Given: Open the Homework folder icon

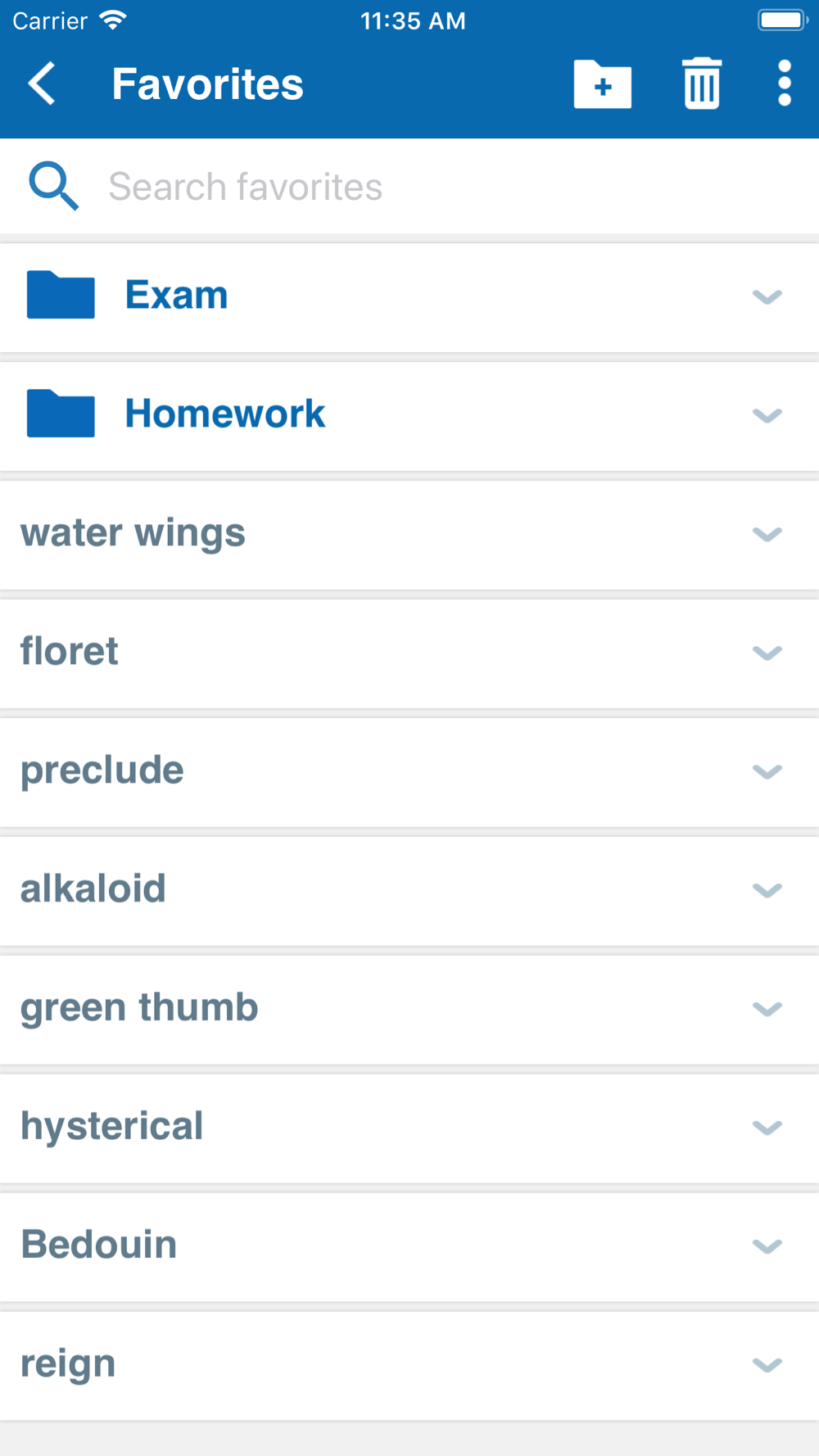Looking at the screenshot, I should point(61,414).
